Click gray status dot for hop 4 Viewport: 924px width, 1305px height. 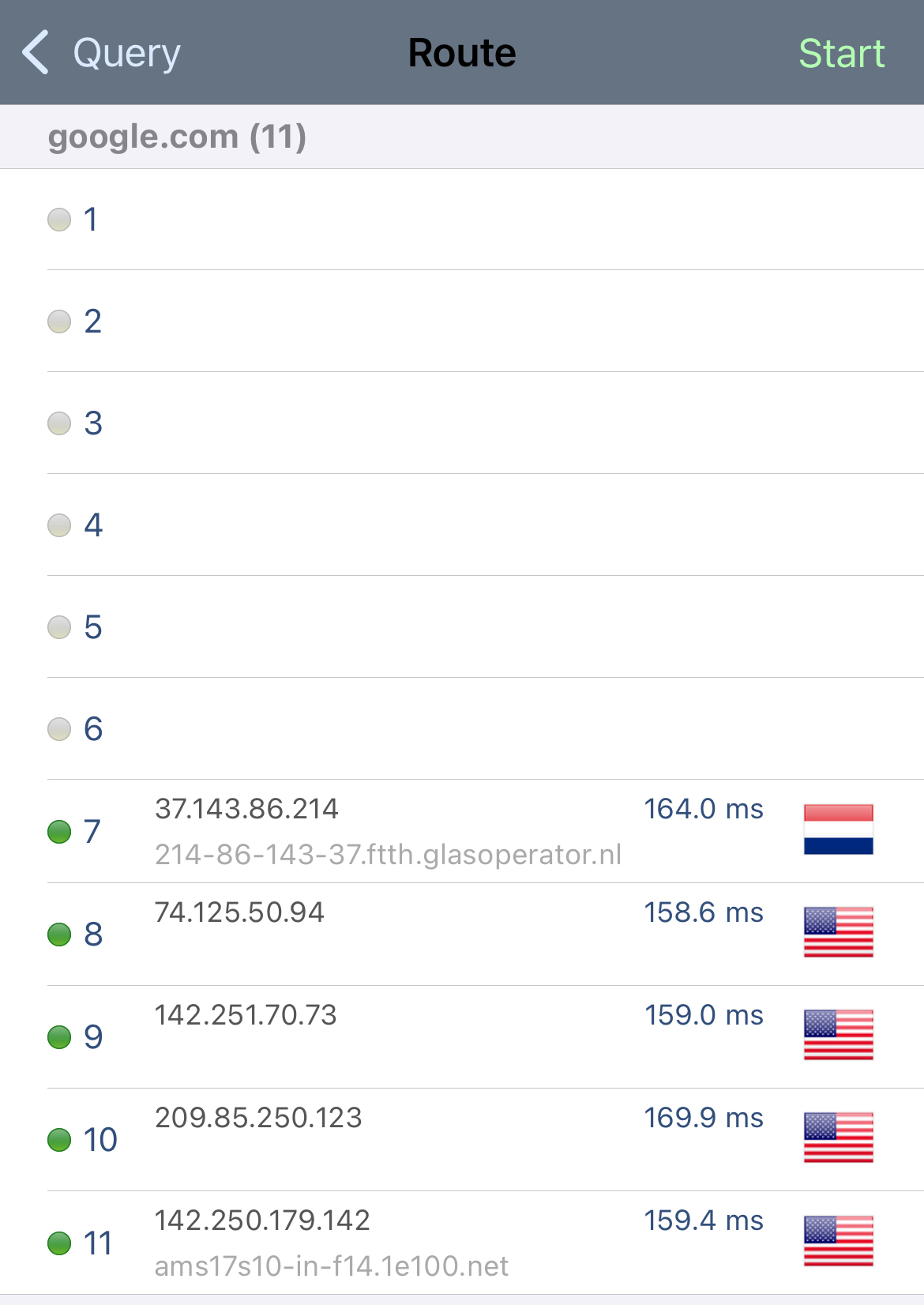pyautogui.click(x=59, y=525)
